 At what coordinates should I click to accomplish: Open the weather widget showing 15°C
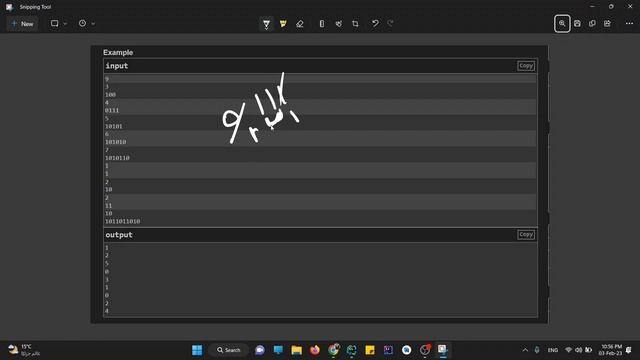(x=24, y=350)
